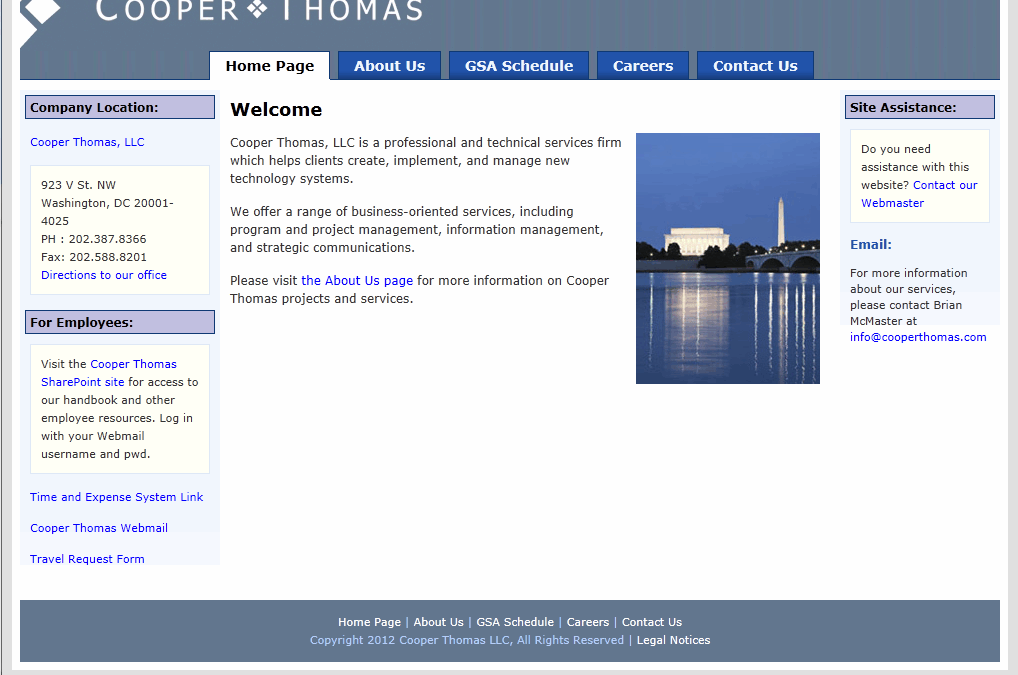Click the For Employees heading
The height and width of the screenshot is (675, 1018).
point(120,322)
